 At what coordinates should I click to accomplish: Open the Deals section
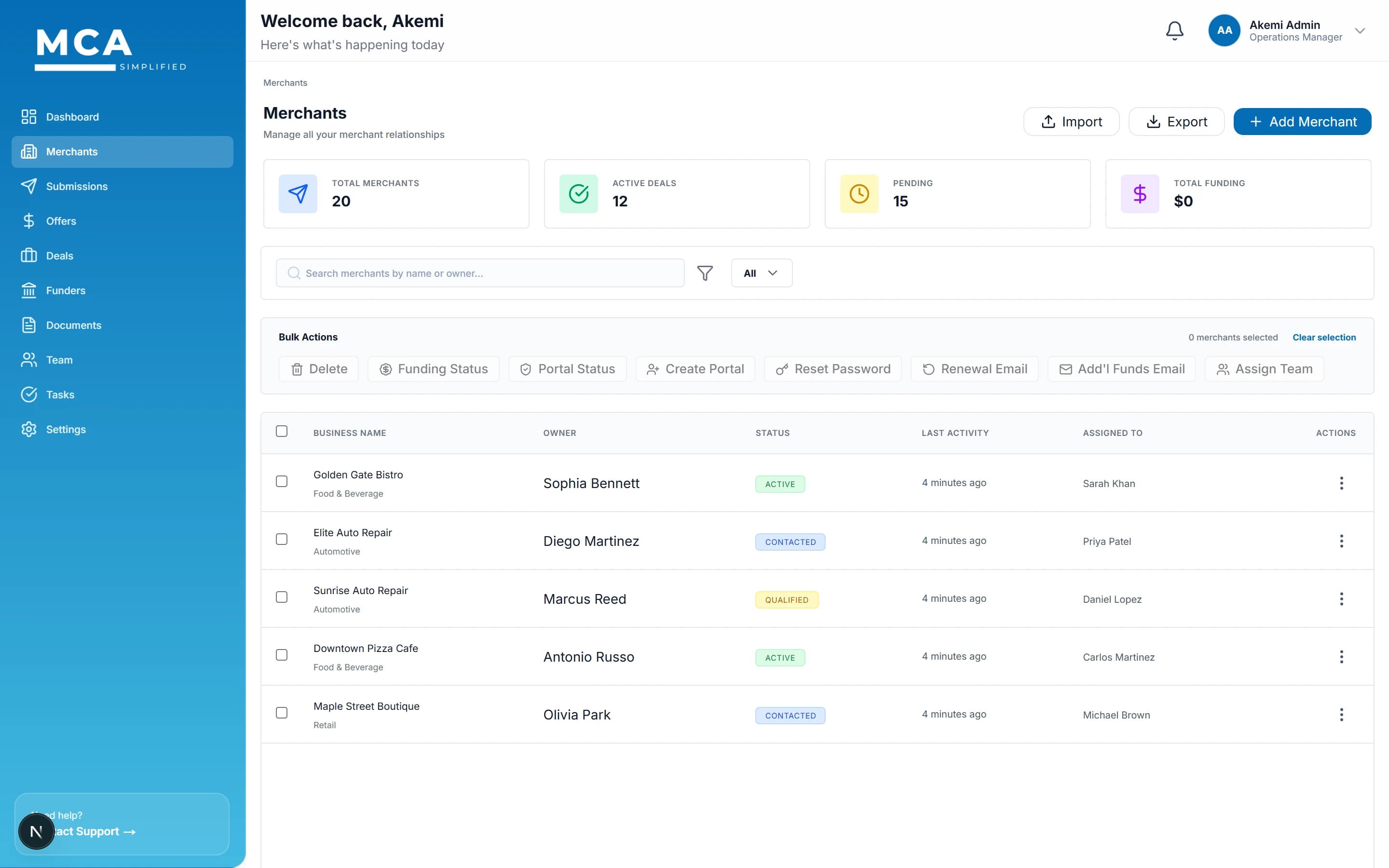pos(122,256)
